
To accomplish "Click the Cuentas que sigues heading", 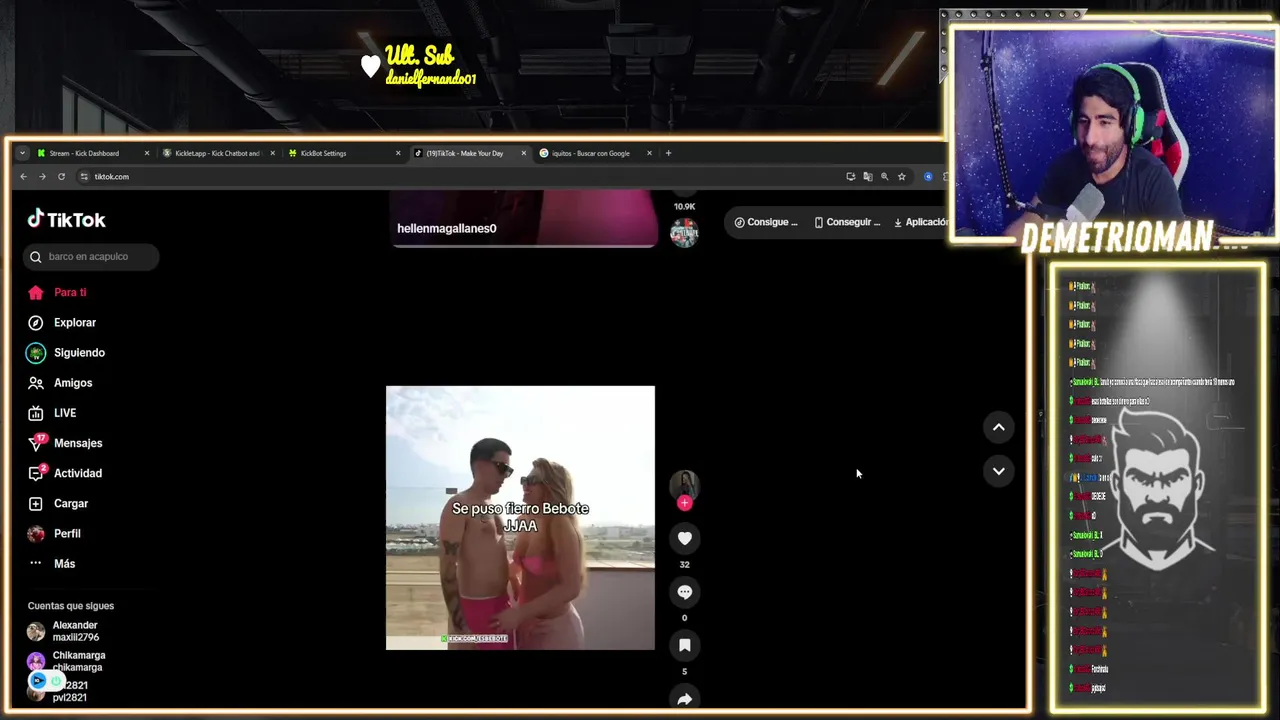I will pos(71,606).
